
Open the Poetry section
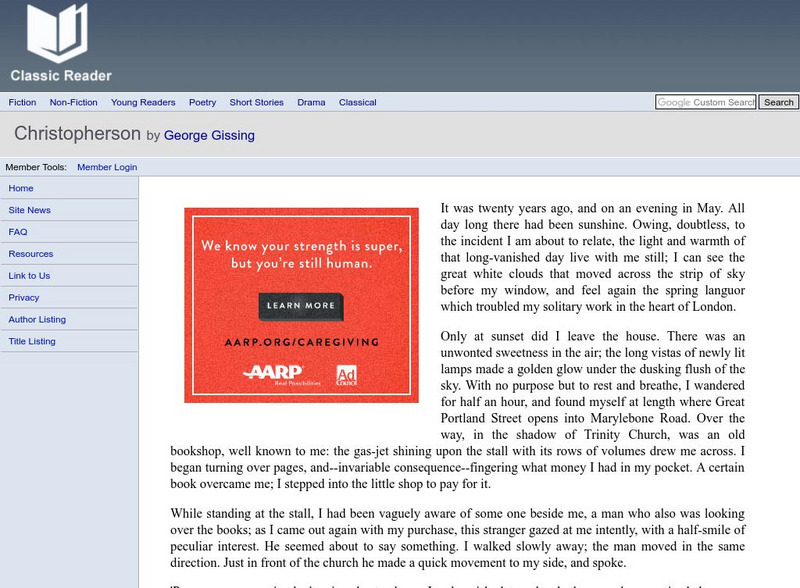click(203, 102)
